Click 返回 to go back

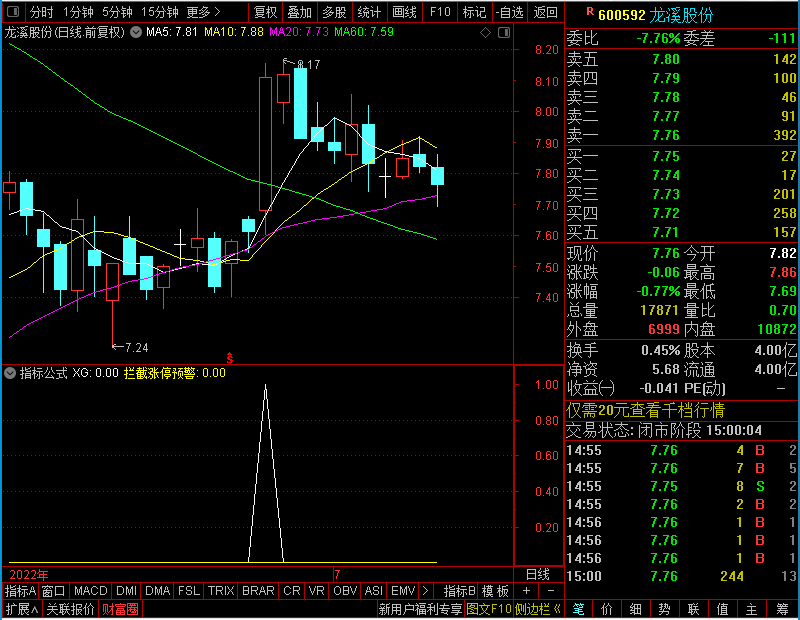[545, 12]
